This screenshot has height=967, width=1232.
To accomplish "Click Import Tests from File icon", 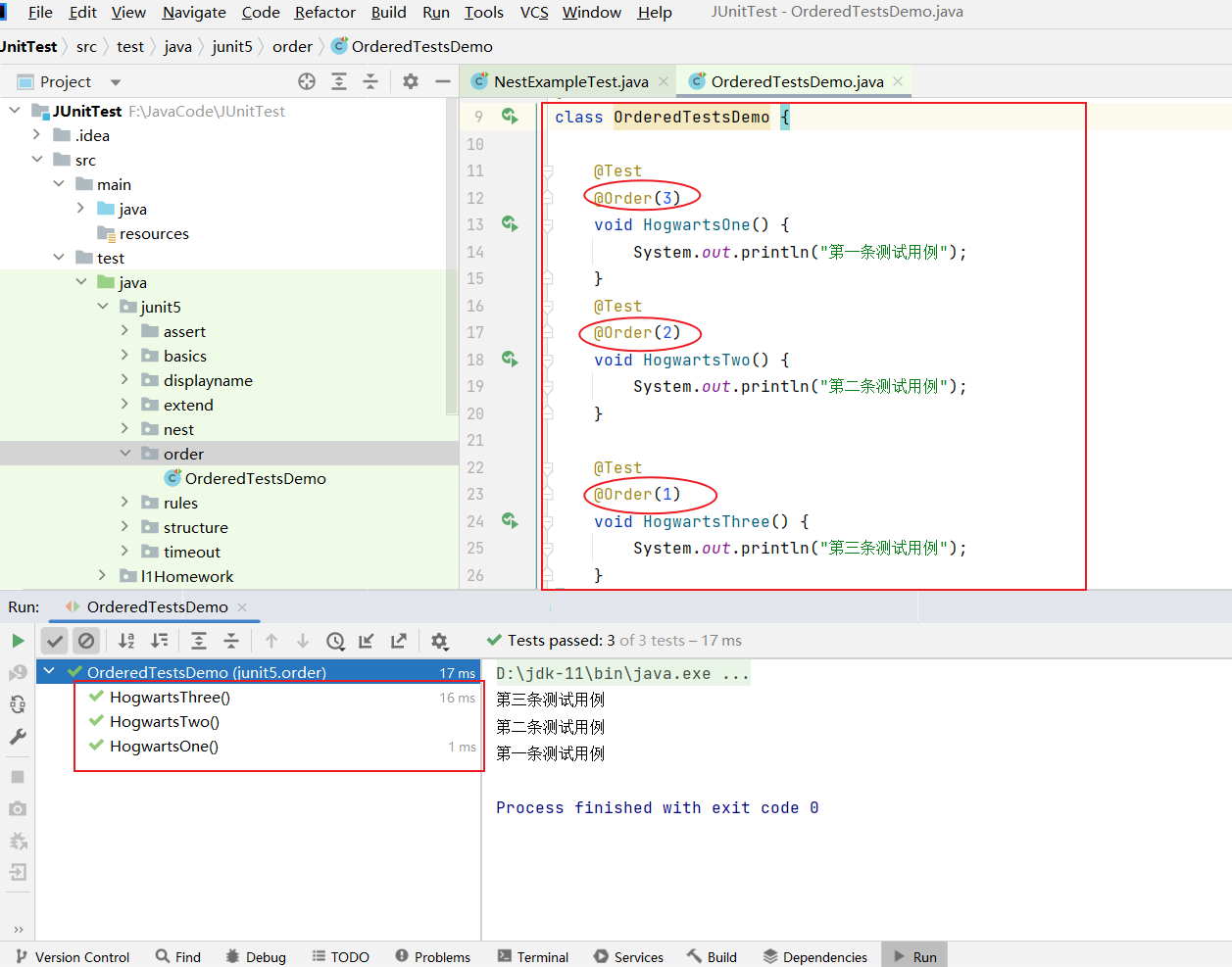I will pos(367,641).
